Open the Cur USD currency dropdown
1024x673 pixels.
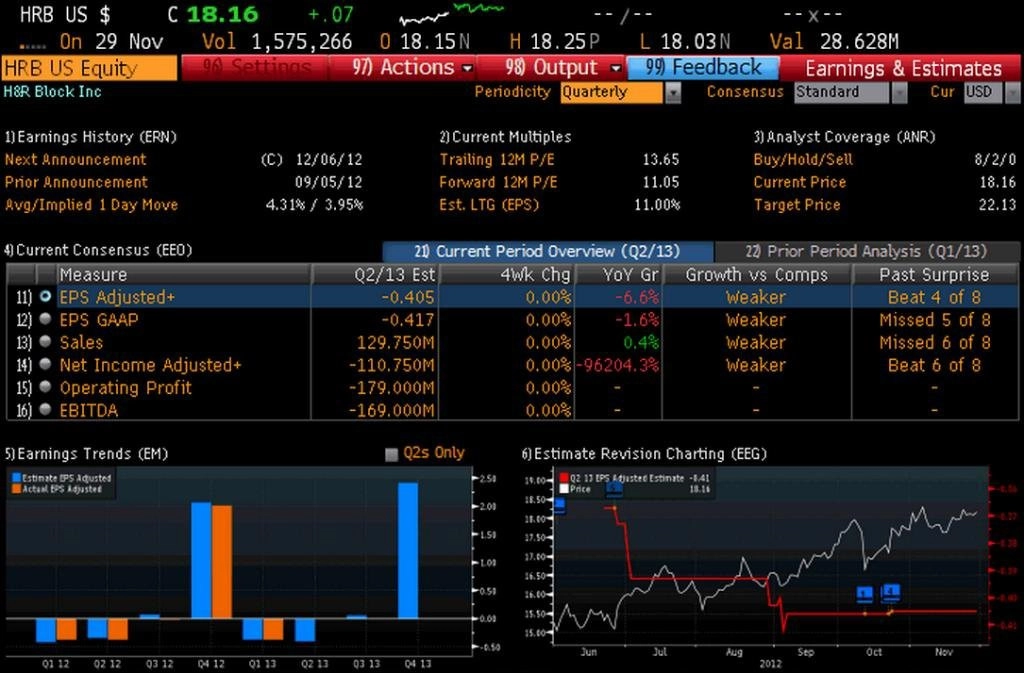pyautogui.click(x=1012, y=93)
